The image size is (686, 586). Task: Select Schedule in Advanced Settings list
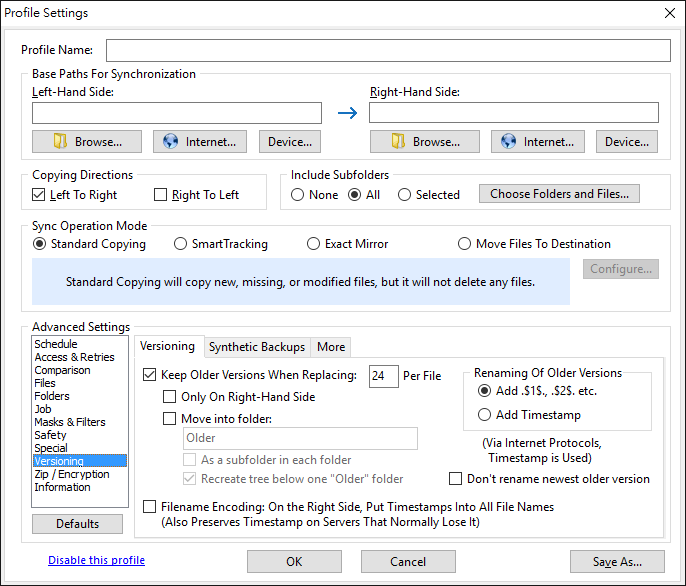(x=56, y=344)
